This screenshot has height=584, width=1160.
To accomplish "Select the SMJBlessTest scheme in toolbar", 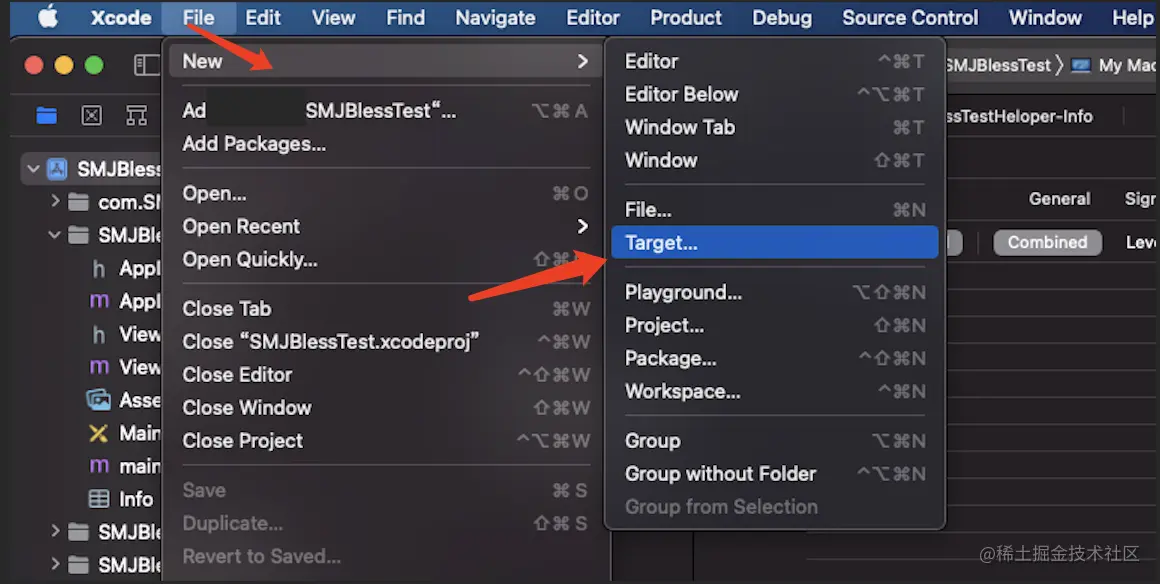I will click(x=998, y=66).
